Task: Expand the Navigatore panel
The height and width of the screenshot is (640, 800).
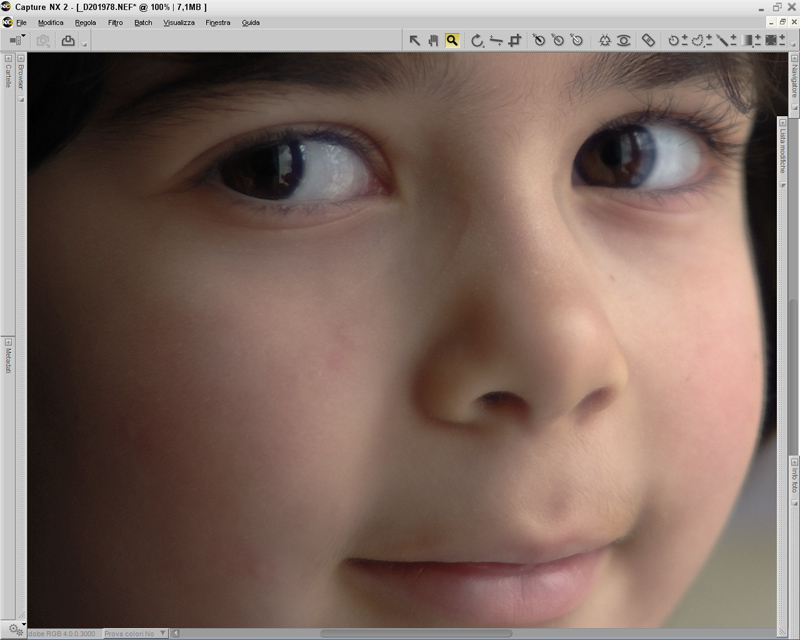Action: click(x=794, y=59)
